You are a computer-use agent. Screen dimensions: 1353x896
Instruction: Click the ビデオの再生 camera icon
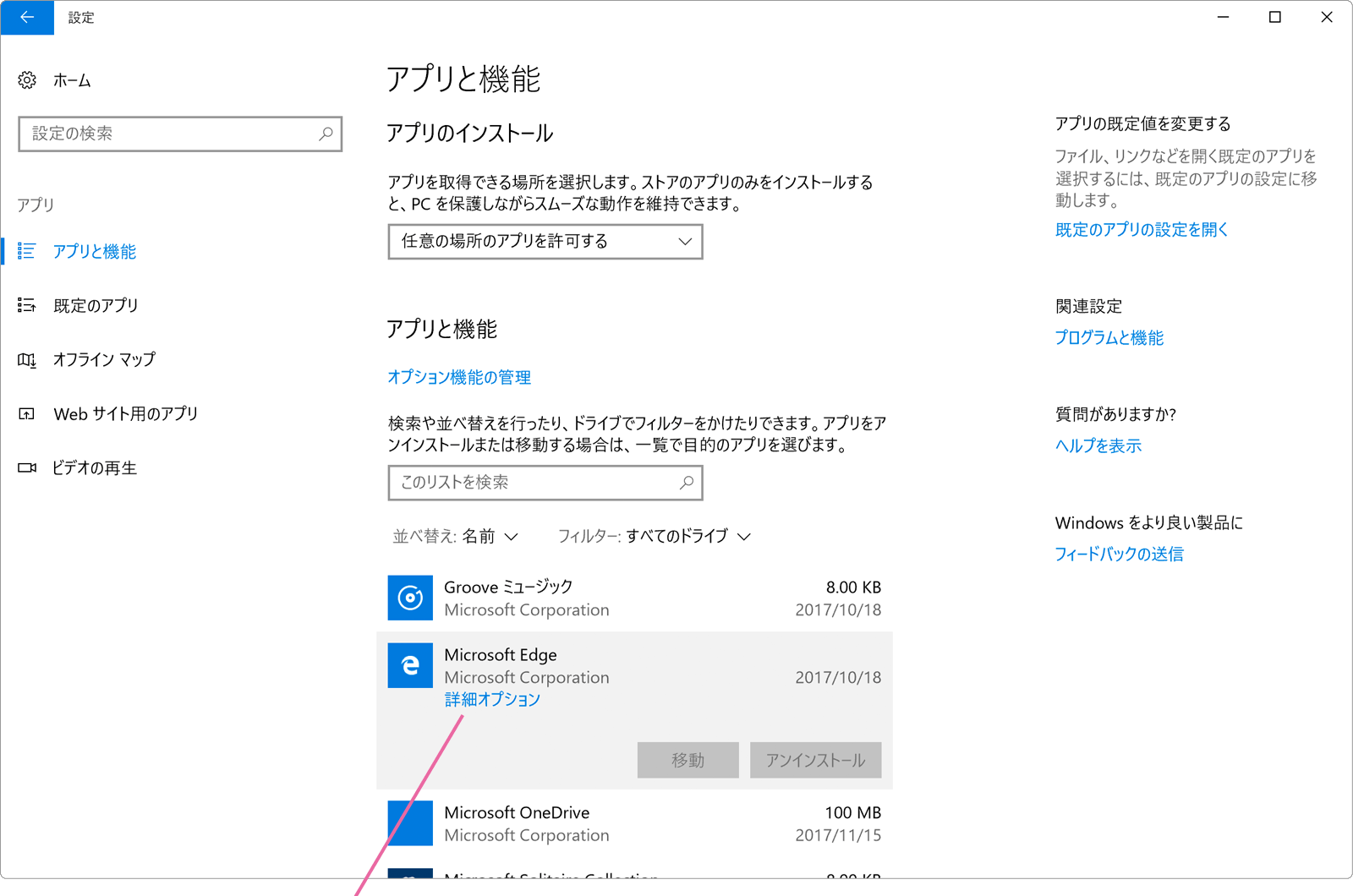pyautogui.click(x=27, y=467)
